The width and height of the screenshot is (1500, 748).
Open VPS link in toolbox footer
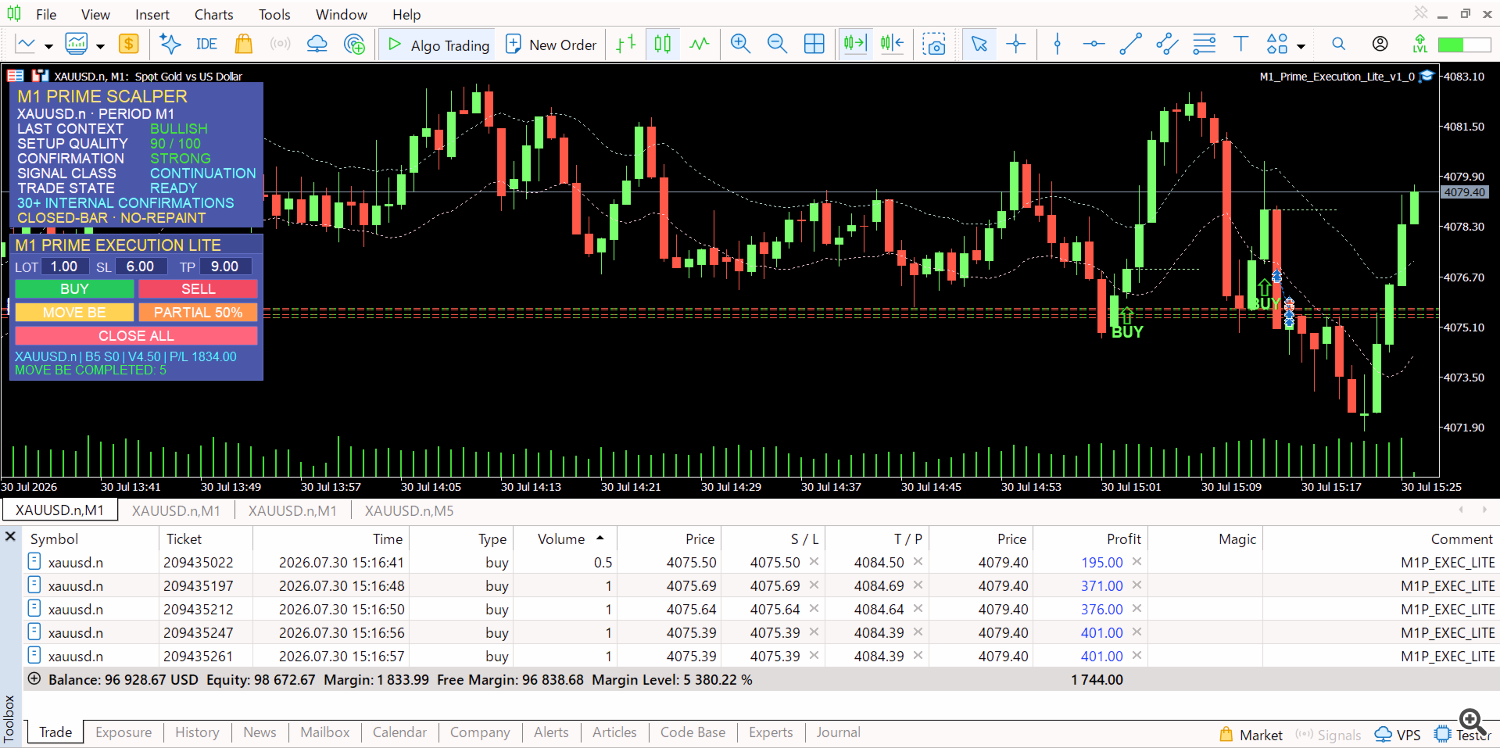[x=1397, y=735]
